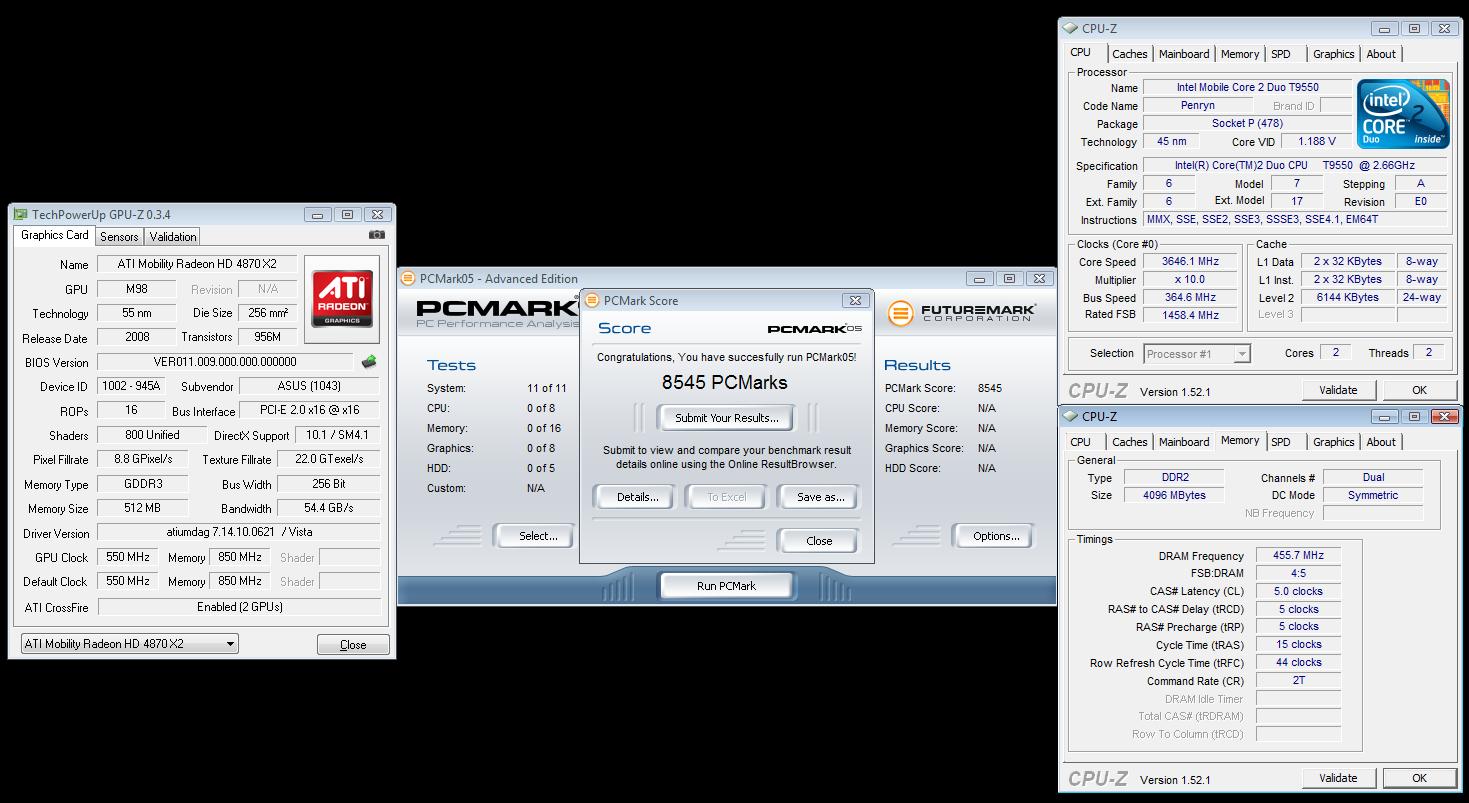
Task: Open SPD tab in upper CPU-Z window
Action: click(1281, 54)
